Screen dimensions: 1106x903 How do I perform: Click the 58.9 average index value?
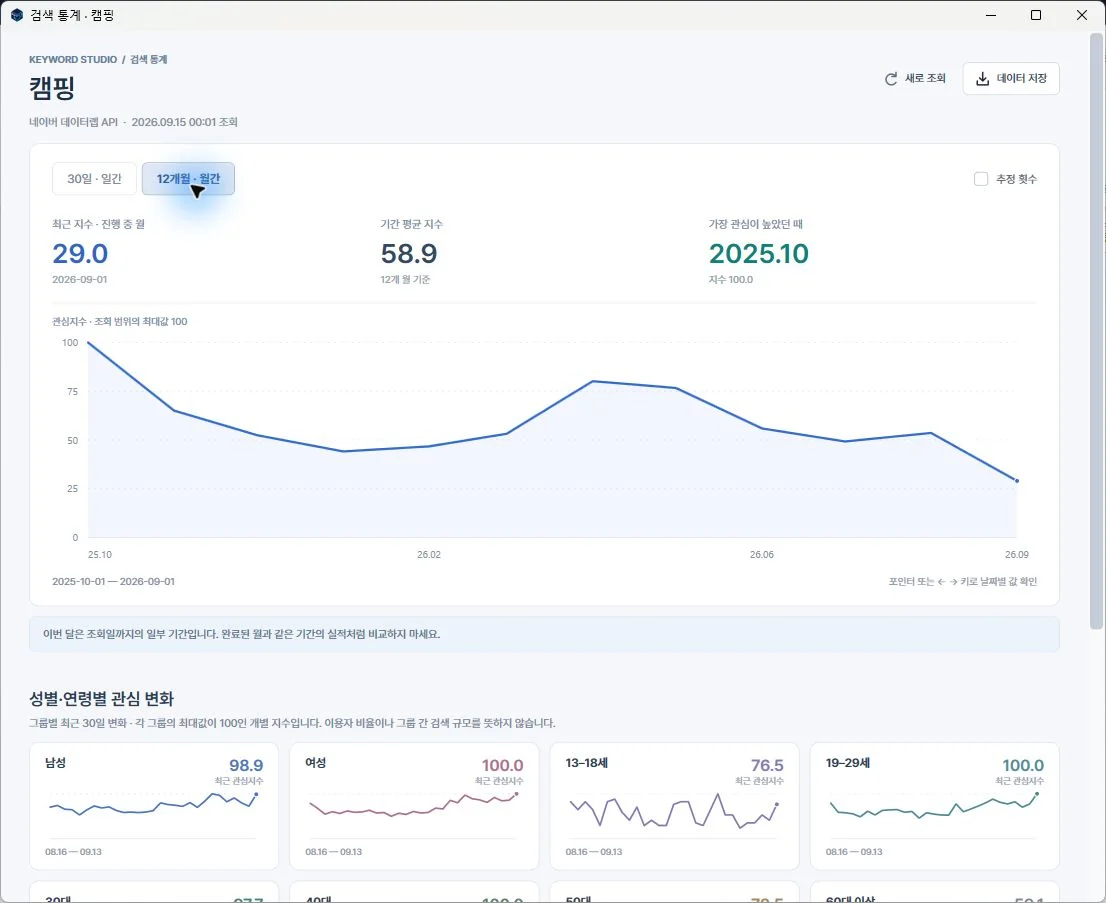coord(409,253)
